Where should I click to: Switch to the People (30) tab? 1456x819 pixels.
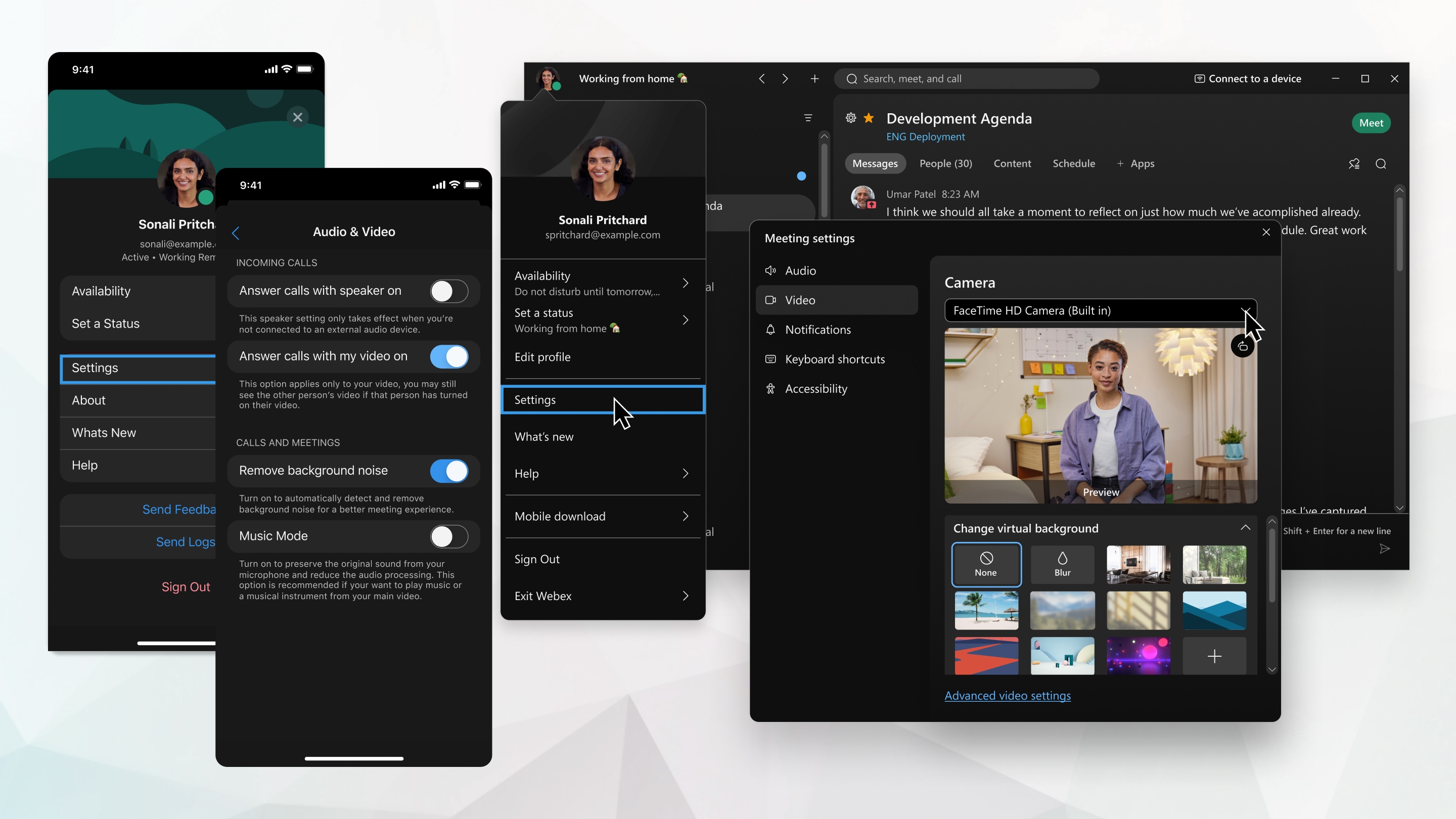[945, 163]
